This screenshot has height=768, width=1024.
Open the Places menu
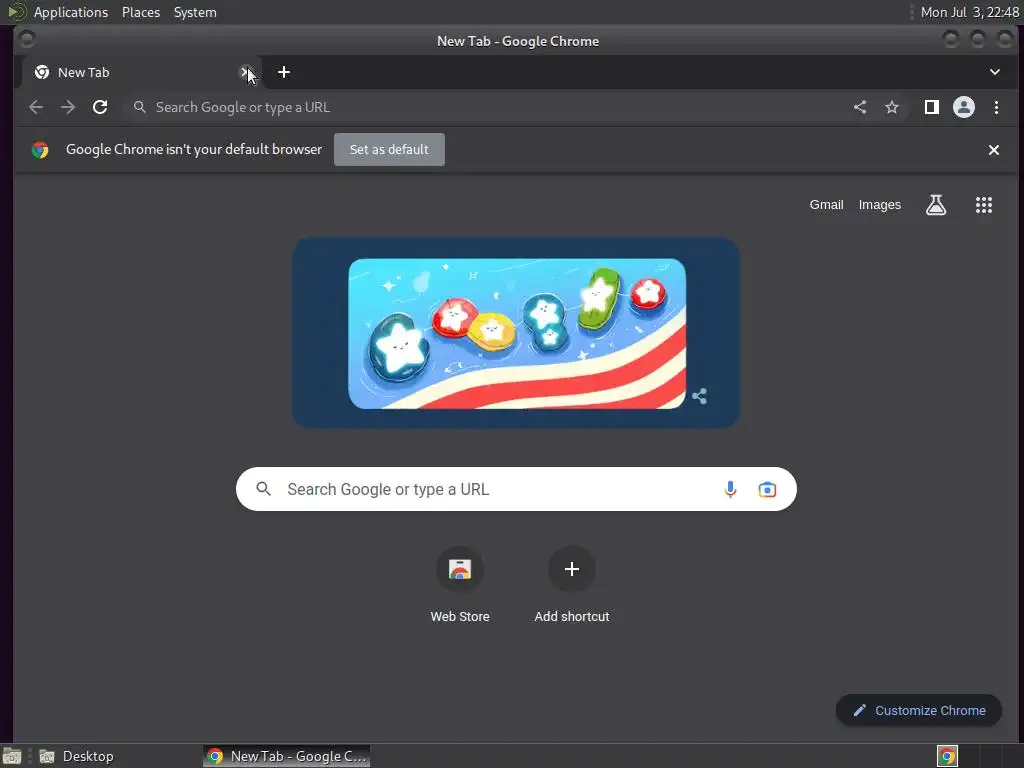point(141,12)
